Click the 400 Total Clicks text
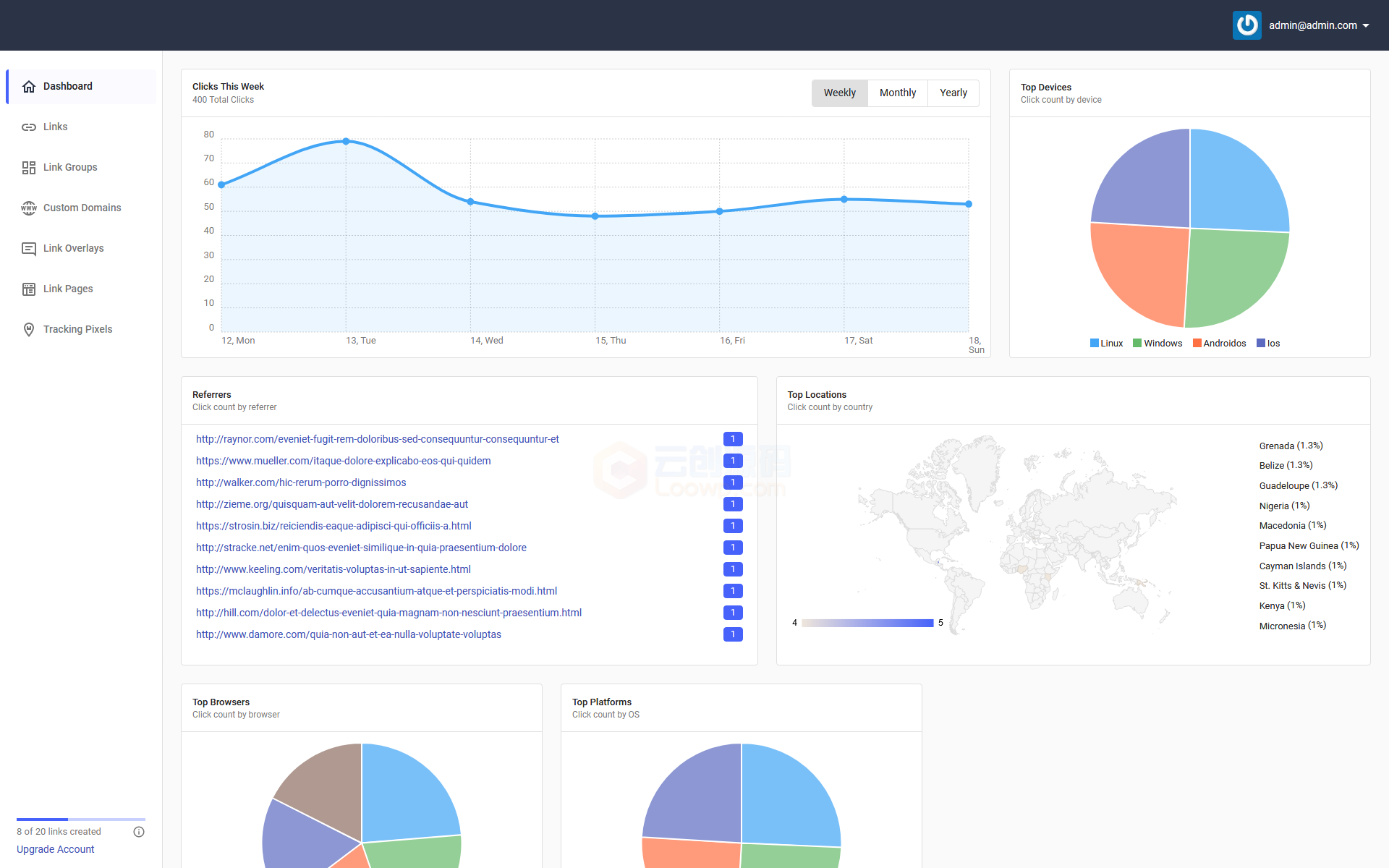This screenshot has height=868, width=1389. 223,100
